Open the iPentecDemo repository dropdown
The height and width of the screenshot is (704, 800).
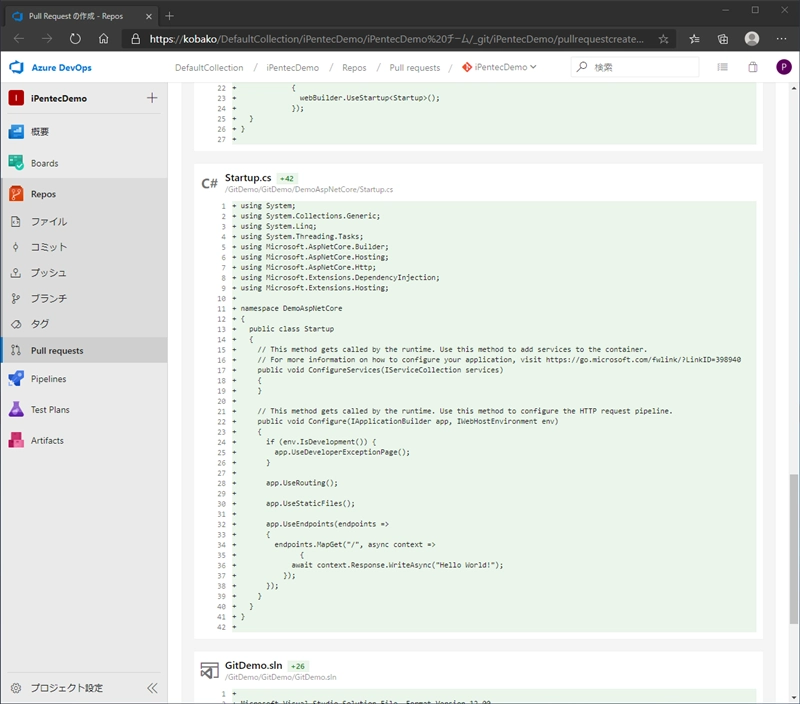[x=499, y=67]
